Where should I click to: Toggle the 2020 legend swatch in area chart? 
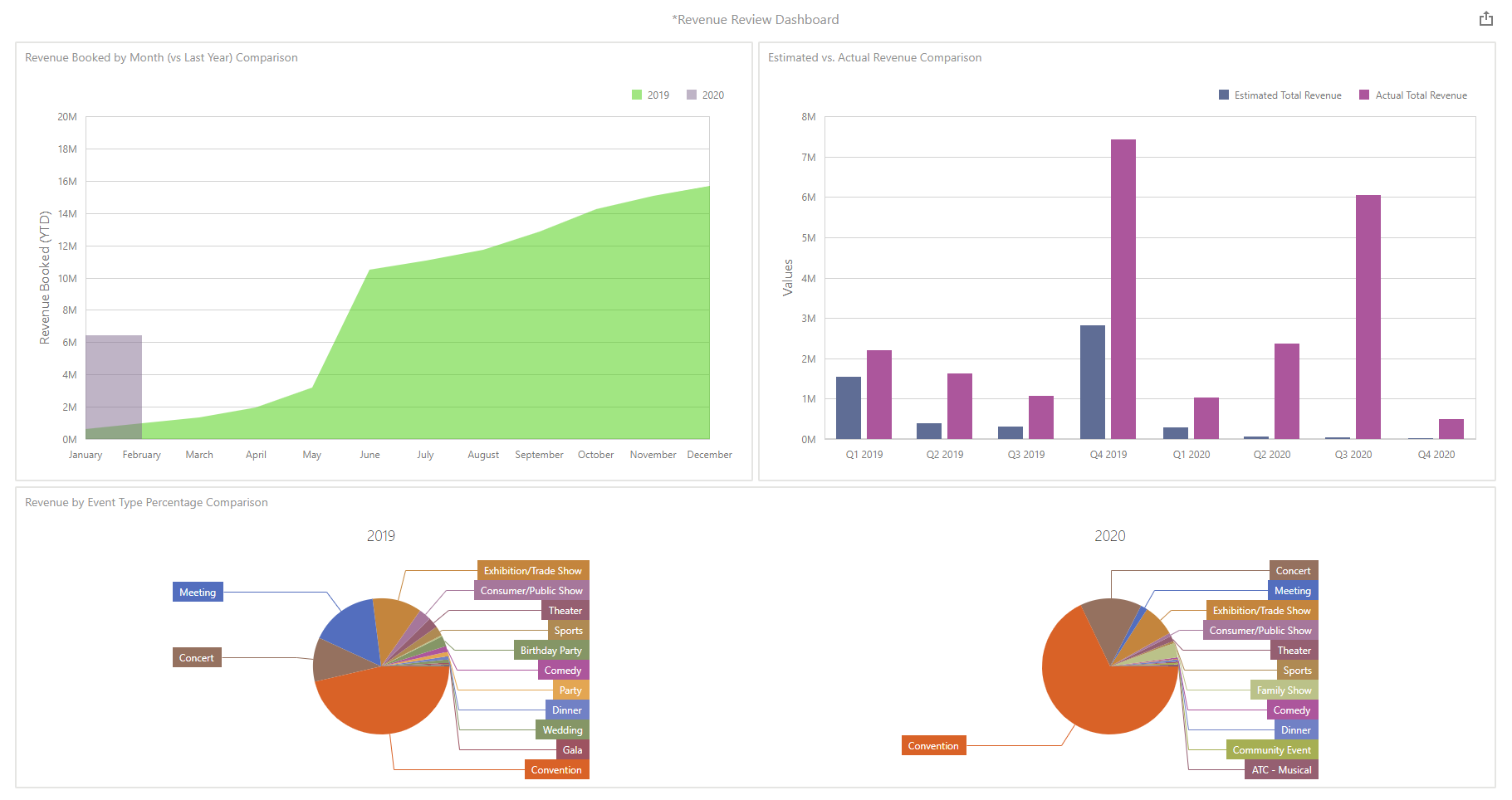click(x=692, y=95)
